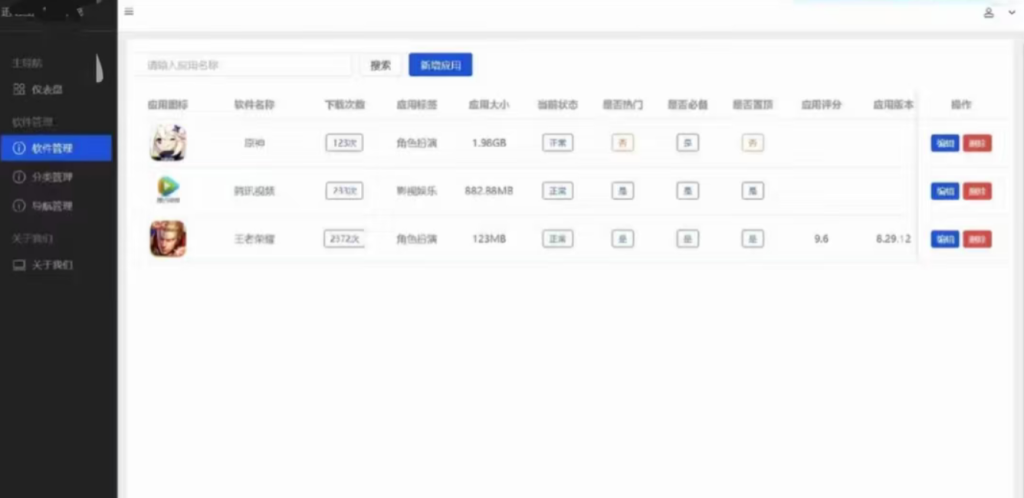Select the highlighted 软件管理 sidebar item

point(56,148)
